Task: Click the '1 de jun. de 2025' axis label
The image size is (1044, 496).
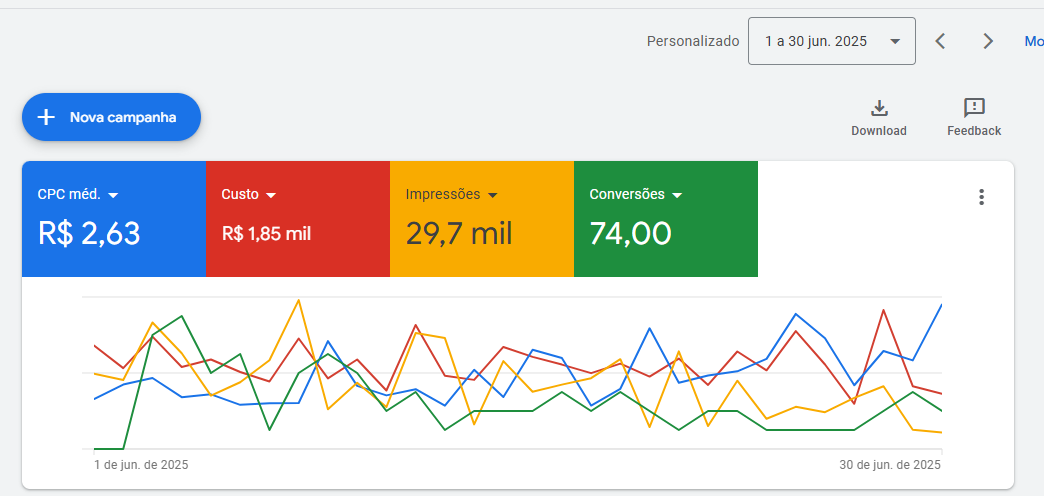Action: click(x=141, y=465)
